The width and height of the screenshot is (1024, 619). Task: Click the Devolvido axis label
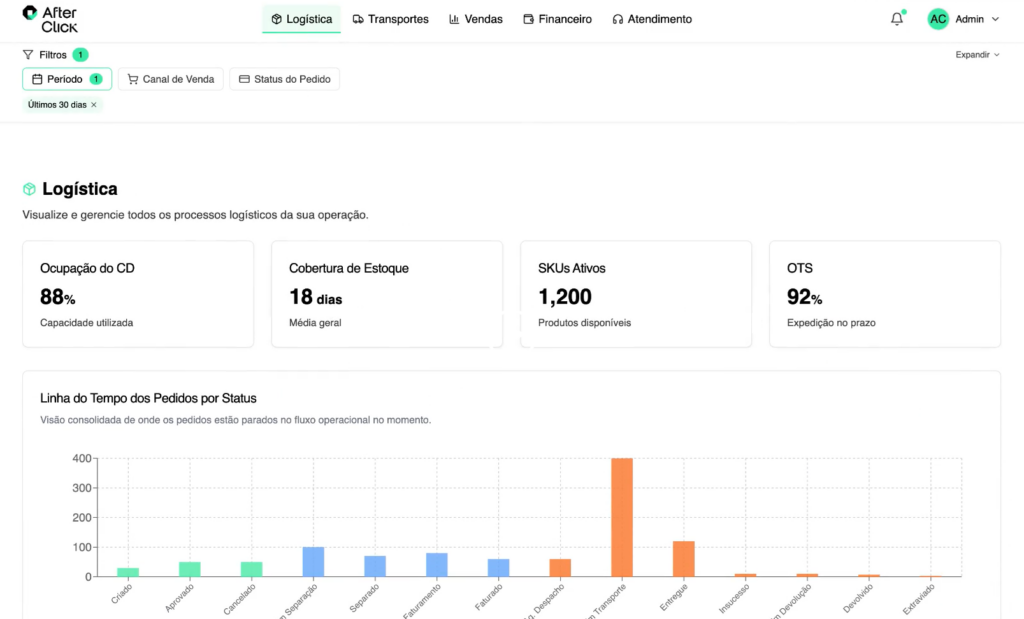coord(858,597)
